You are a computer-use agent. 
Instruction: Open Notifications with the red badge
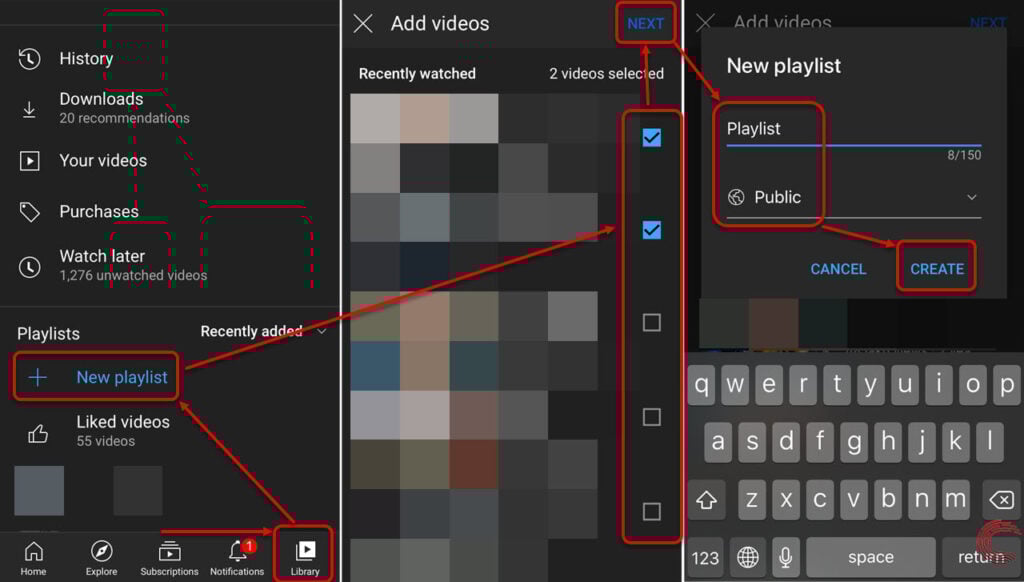[237, 558]
